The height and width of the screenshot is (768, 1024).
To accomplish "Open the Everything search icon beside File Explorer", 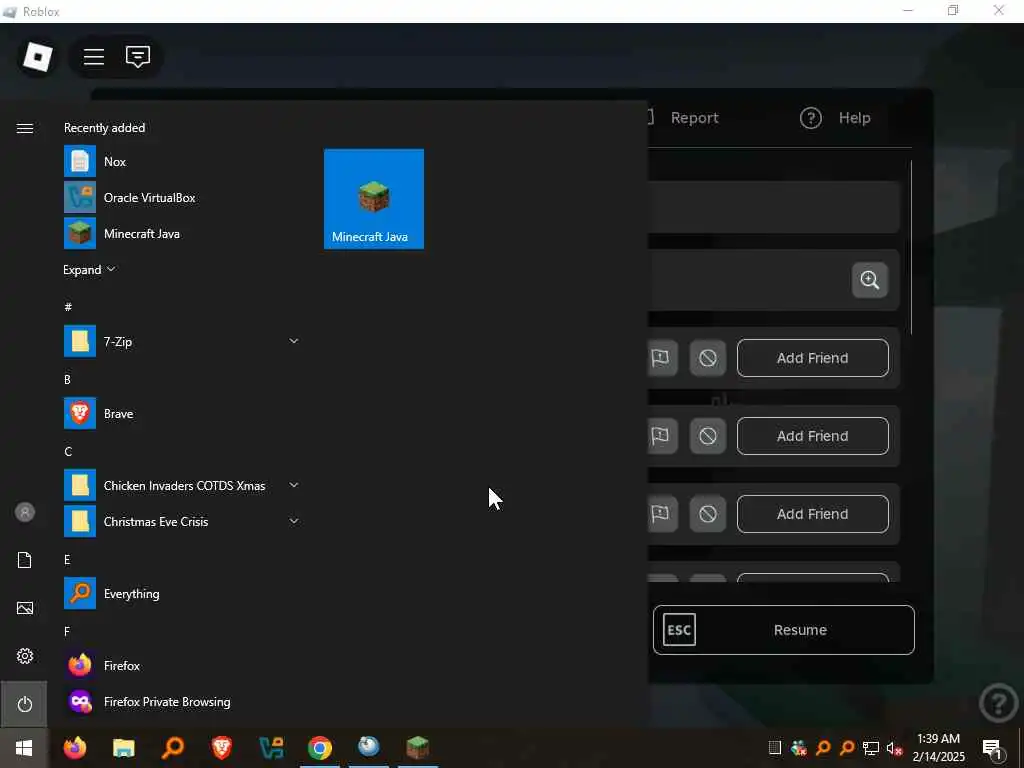I will [172, 748].
